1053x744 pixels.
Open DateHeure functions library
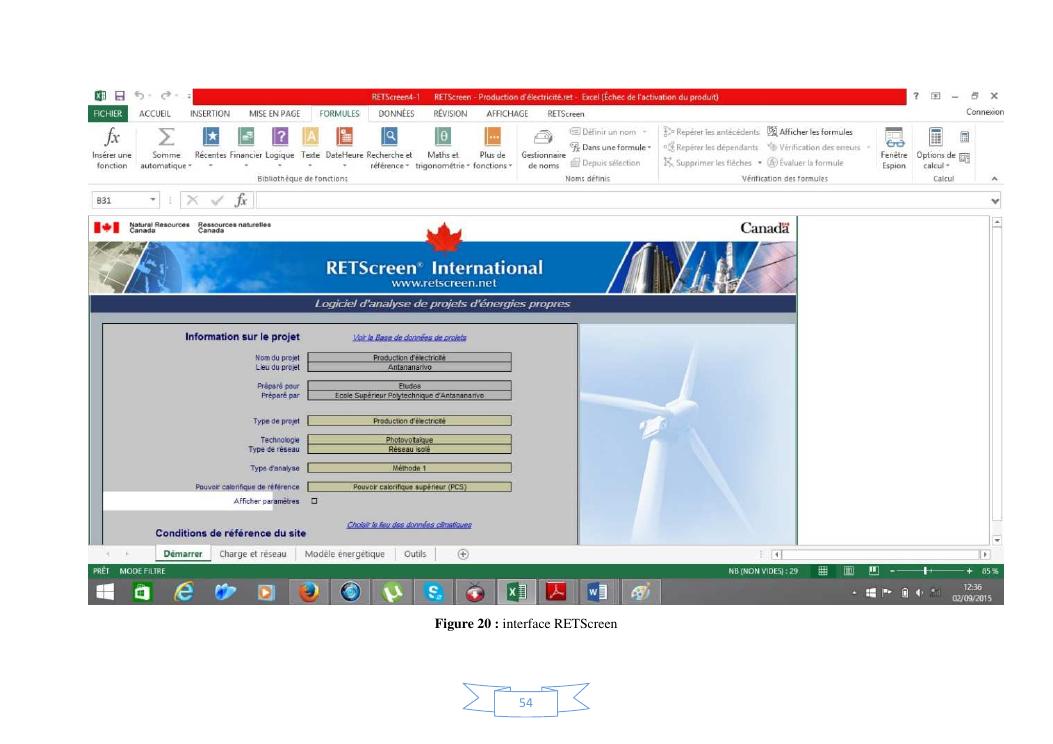coord(345,138)
